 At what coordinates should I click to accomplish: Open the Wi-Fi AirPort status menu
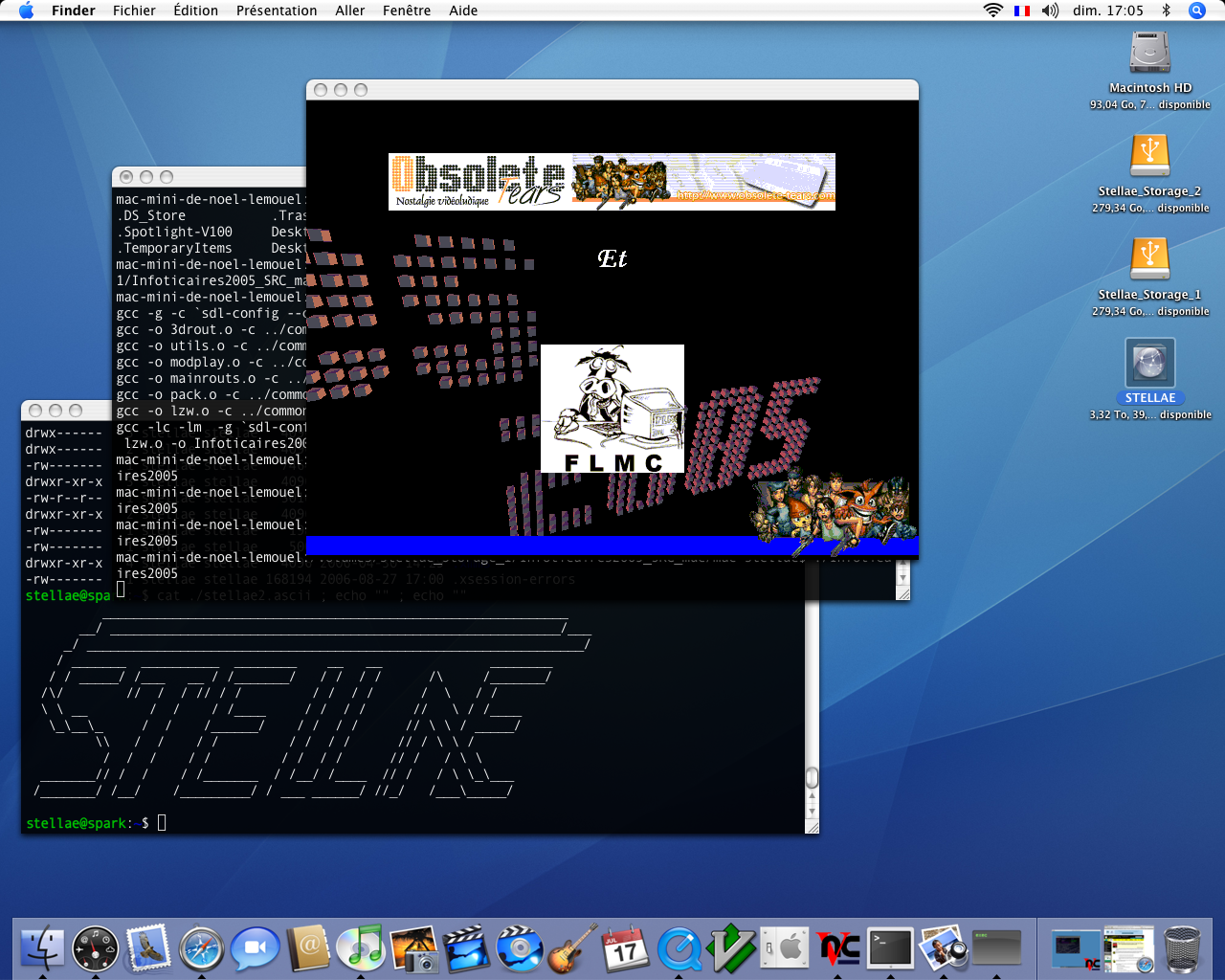tap(993, 11)
